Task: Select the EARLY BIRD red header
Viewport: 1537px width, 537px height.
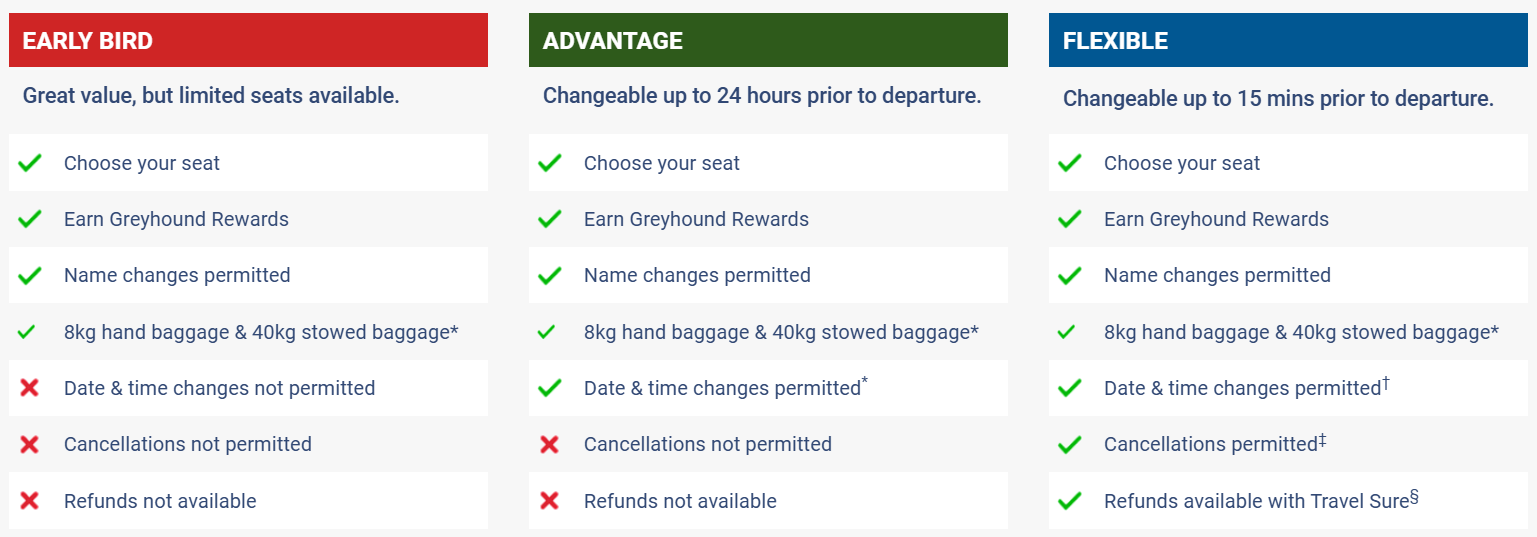Action: [248, 41]
